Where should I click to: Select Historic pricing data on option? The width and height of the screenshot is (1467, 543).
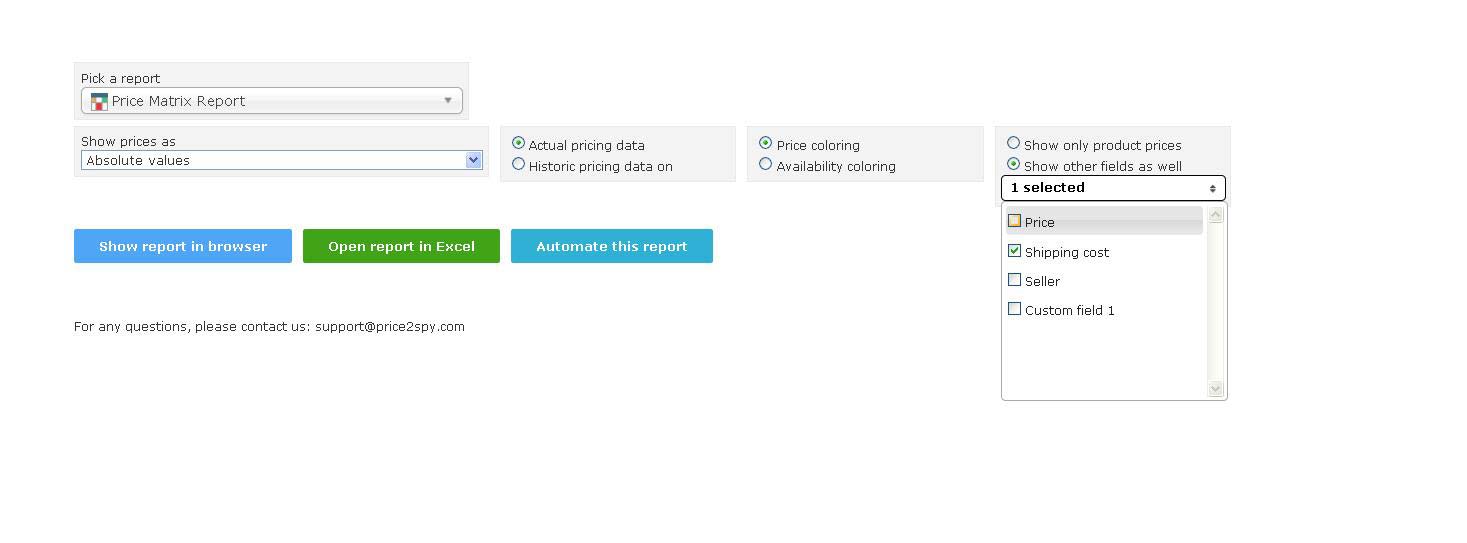click(518, 164)
